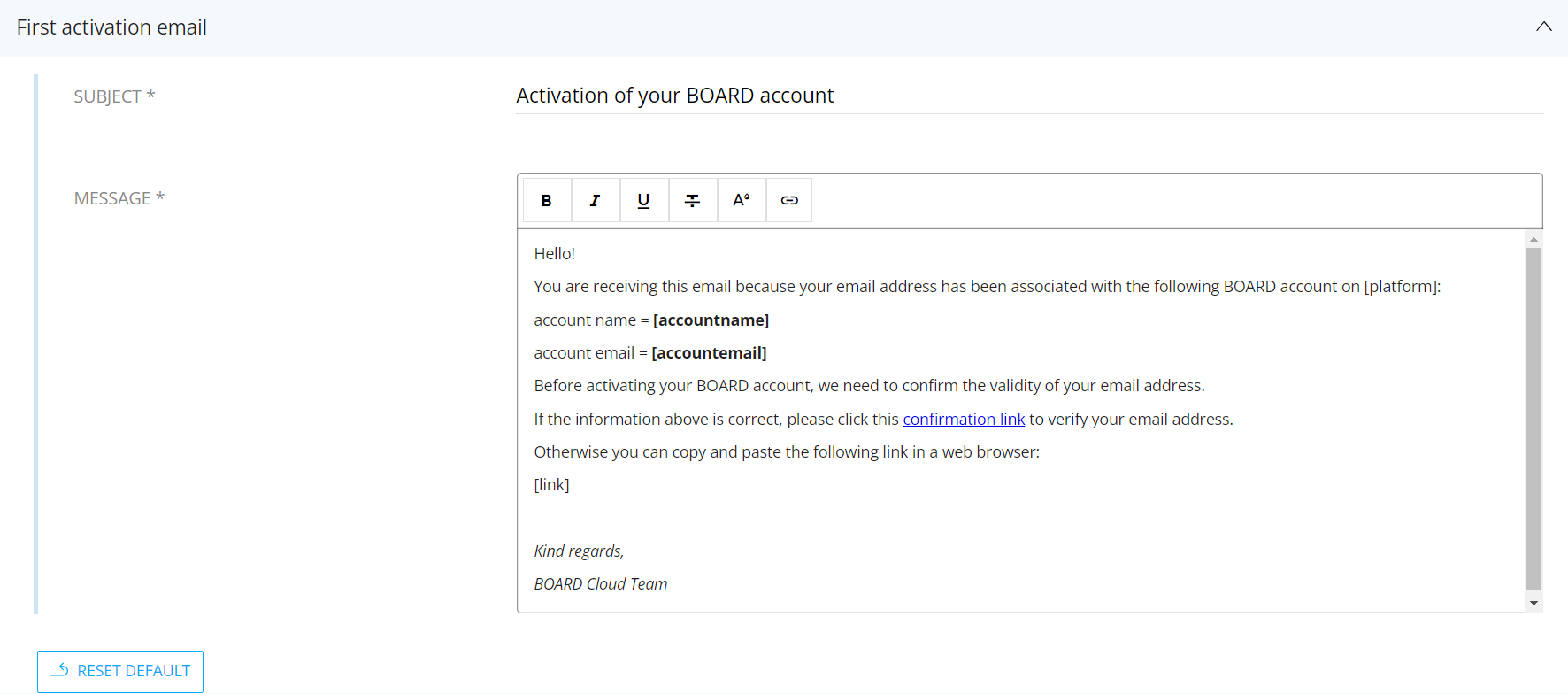1568x694 pixels.
Task: Click the message editor scrollbar thumb
Action: (x=1533, y=416)
